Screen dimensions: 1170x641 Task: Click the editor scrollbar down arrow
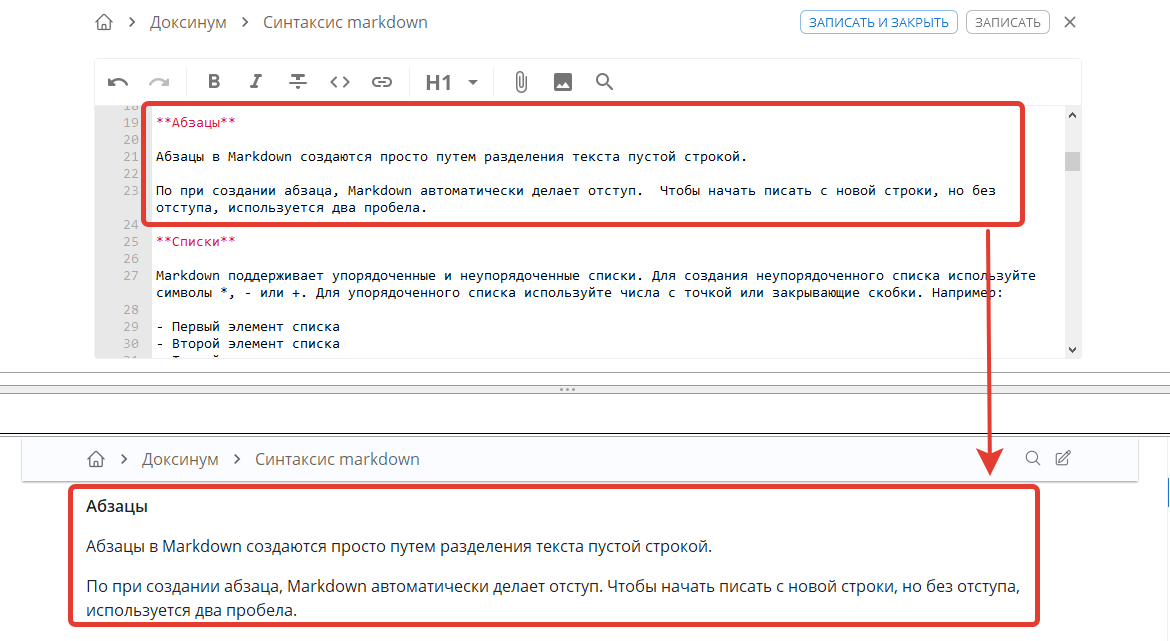(1072, 349)
